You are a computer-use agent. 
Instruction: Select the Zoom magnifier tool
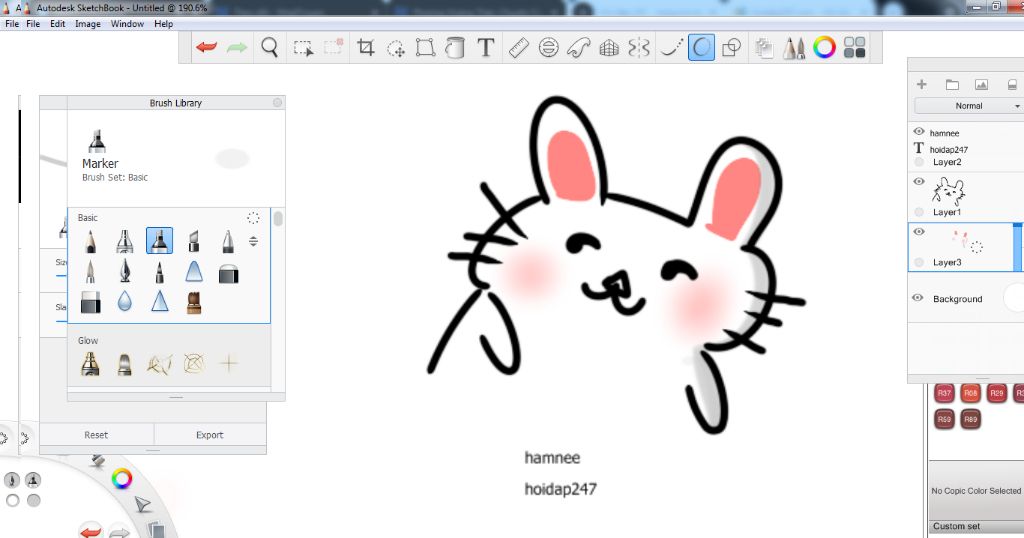click(269, 47)
